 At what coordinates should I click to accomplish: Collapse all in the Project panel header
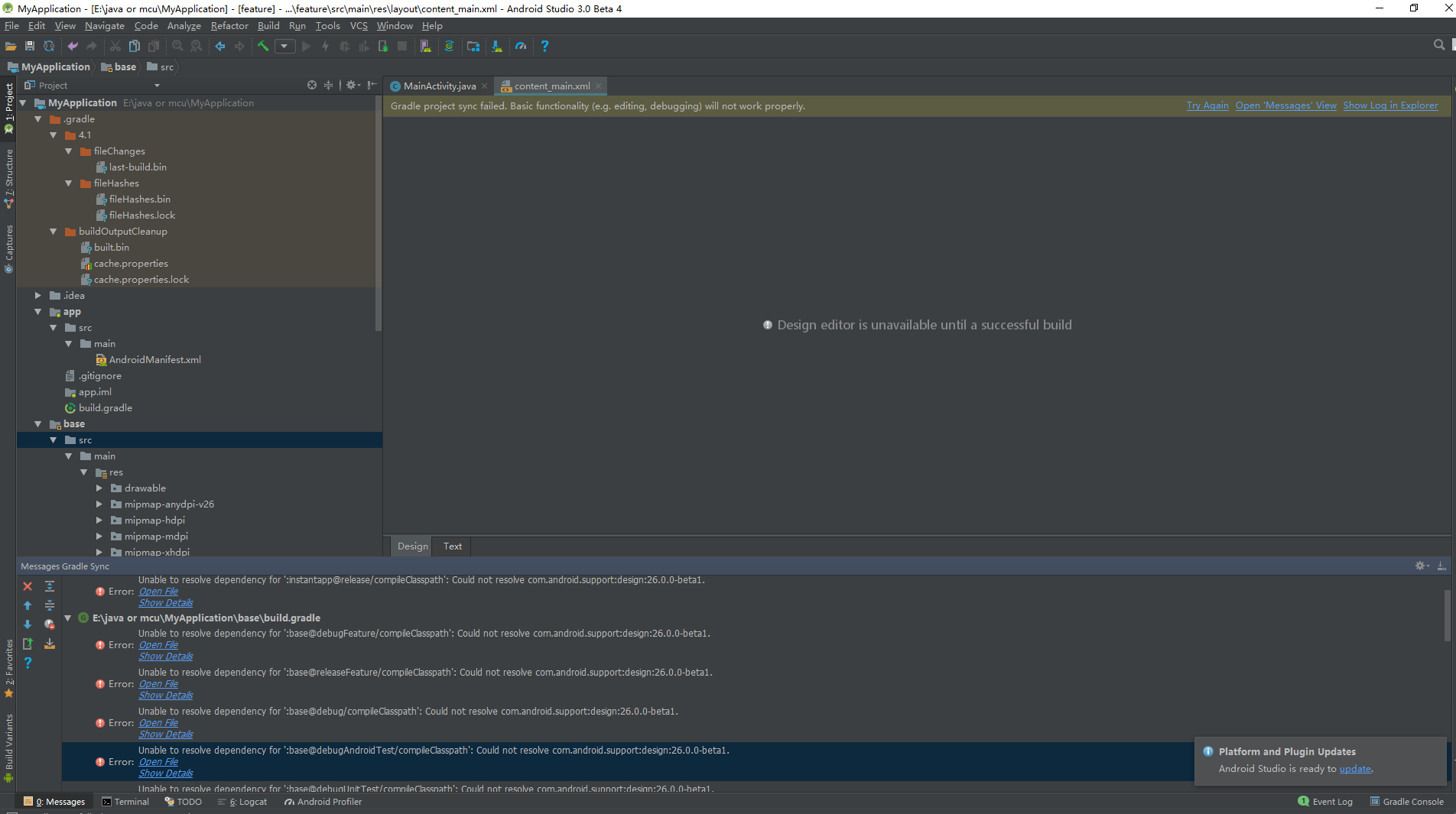pos(329,86)
